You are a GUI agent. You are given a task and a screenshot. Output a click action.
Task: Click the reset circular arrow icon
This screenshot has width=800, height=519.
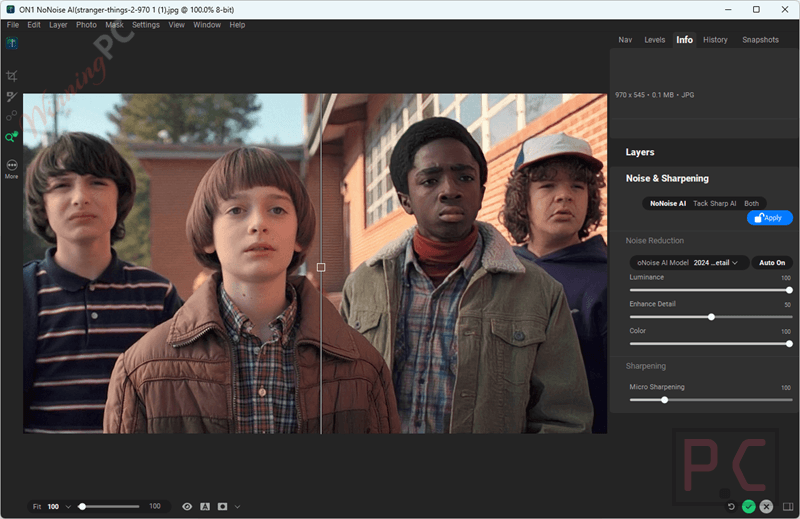[x=731, y=506]
